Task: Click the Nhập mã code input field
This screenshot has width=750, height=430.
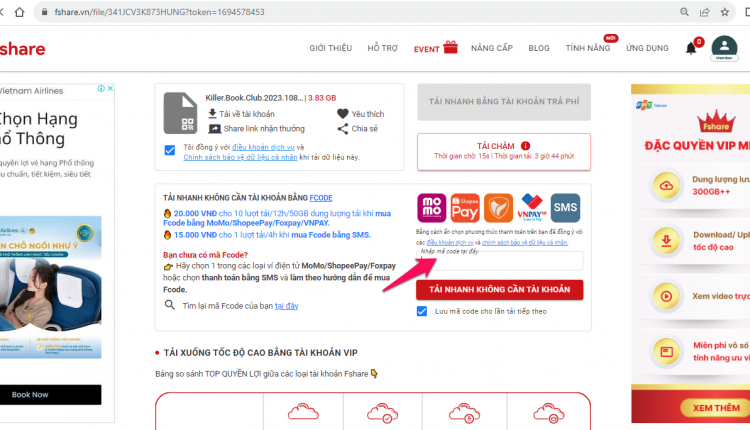Action: pyautogui.click(x=499, y=261)
